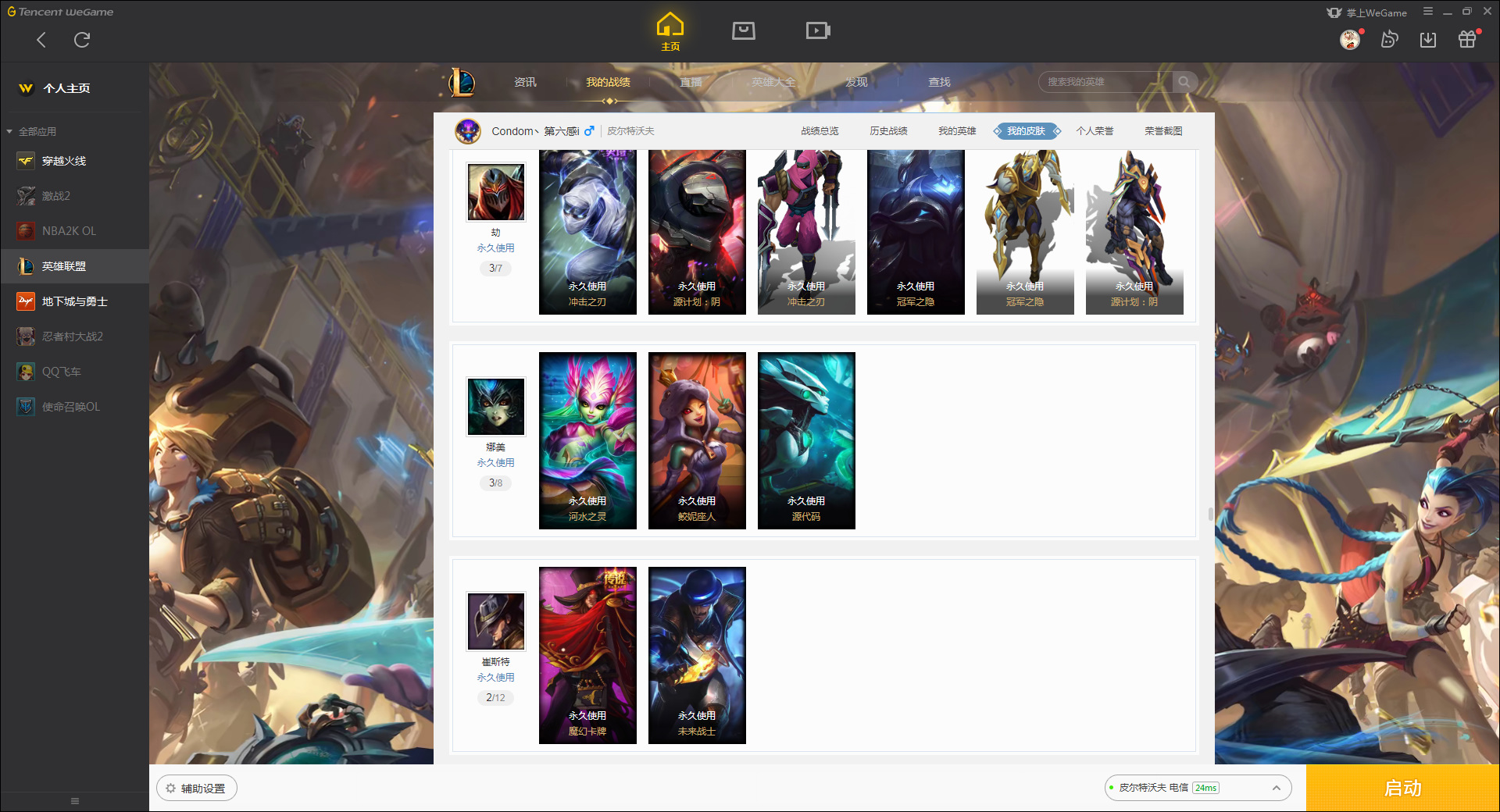Click the League of Legends logo
This screenshot has height=812, width=1500.
(462, 82)
